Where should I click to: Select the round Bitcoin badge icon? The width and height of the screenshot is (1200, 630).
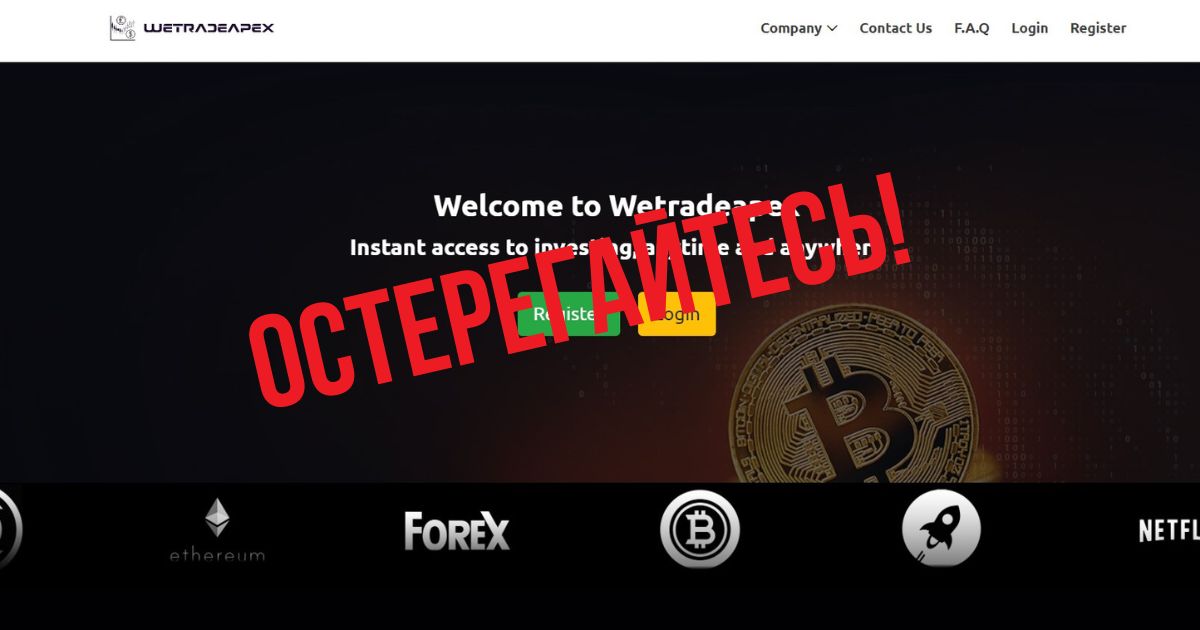[x=700, y=529]
